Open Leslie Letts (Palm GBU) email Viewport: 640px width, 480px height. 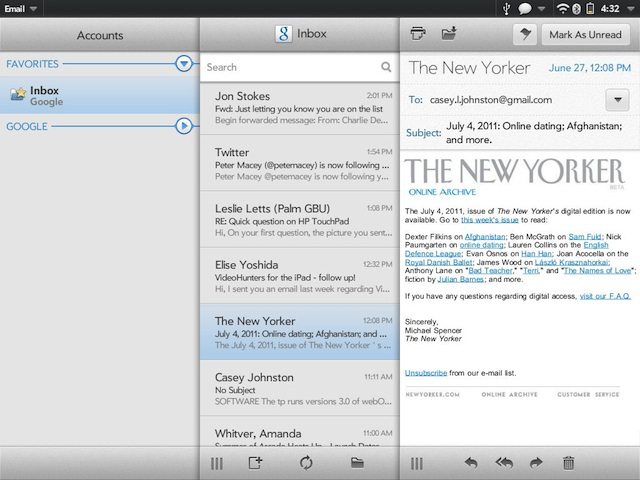(300, 219)
